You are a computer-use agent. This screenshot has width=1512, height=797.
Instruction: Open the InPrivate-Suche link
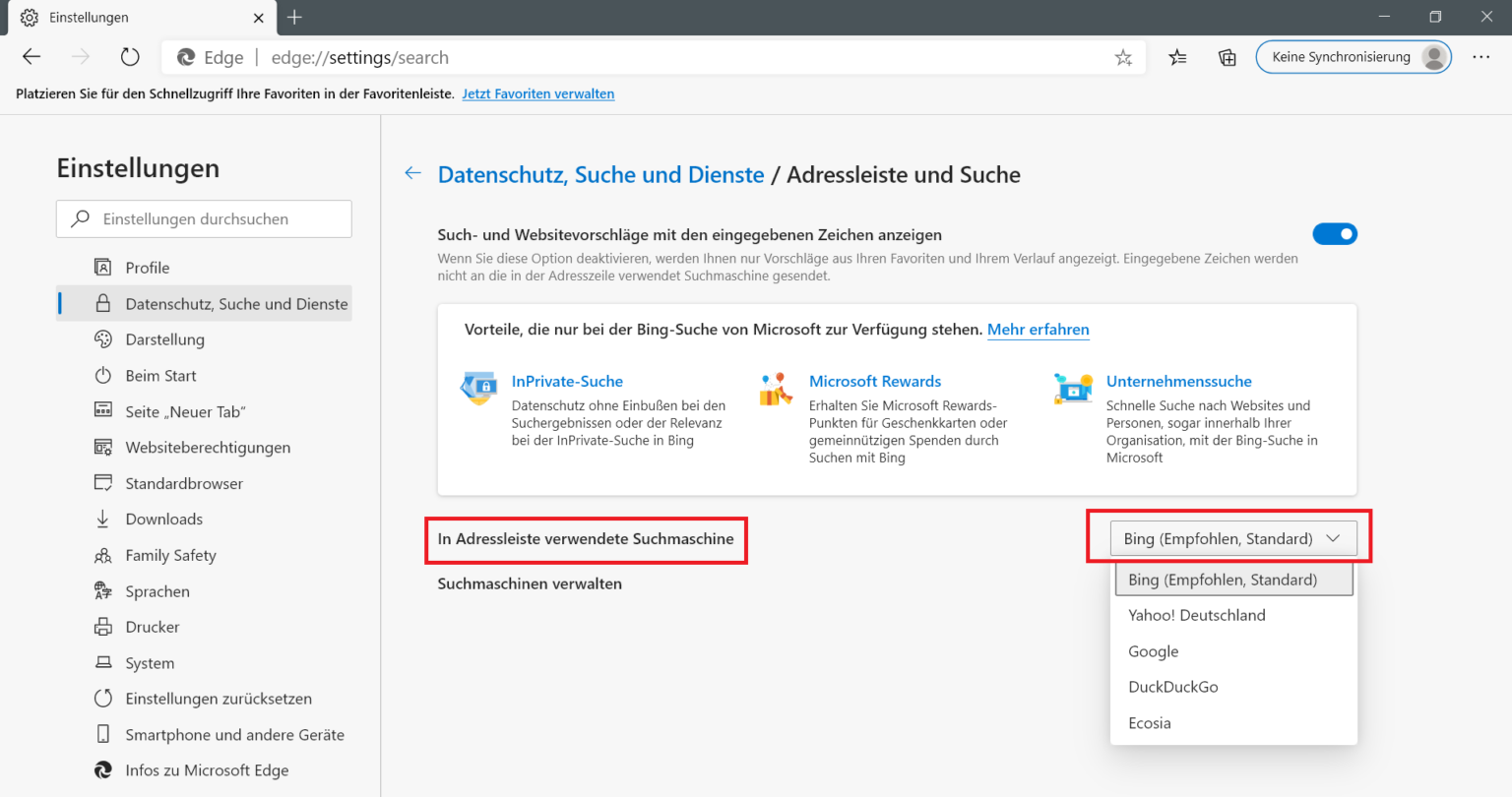tap(567, 381)
